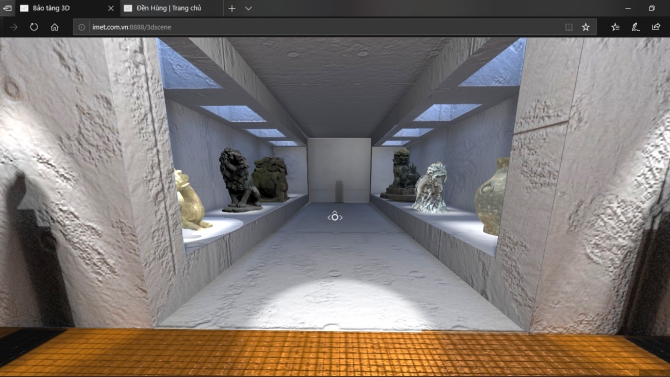Select the dark guardian statue on the right pedestal
This screenshot has height=377, width=670.
402,174
